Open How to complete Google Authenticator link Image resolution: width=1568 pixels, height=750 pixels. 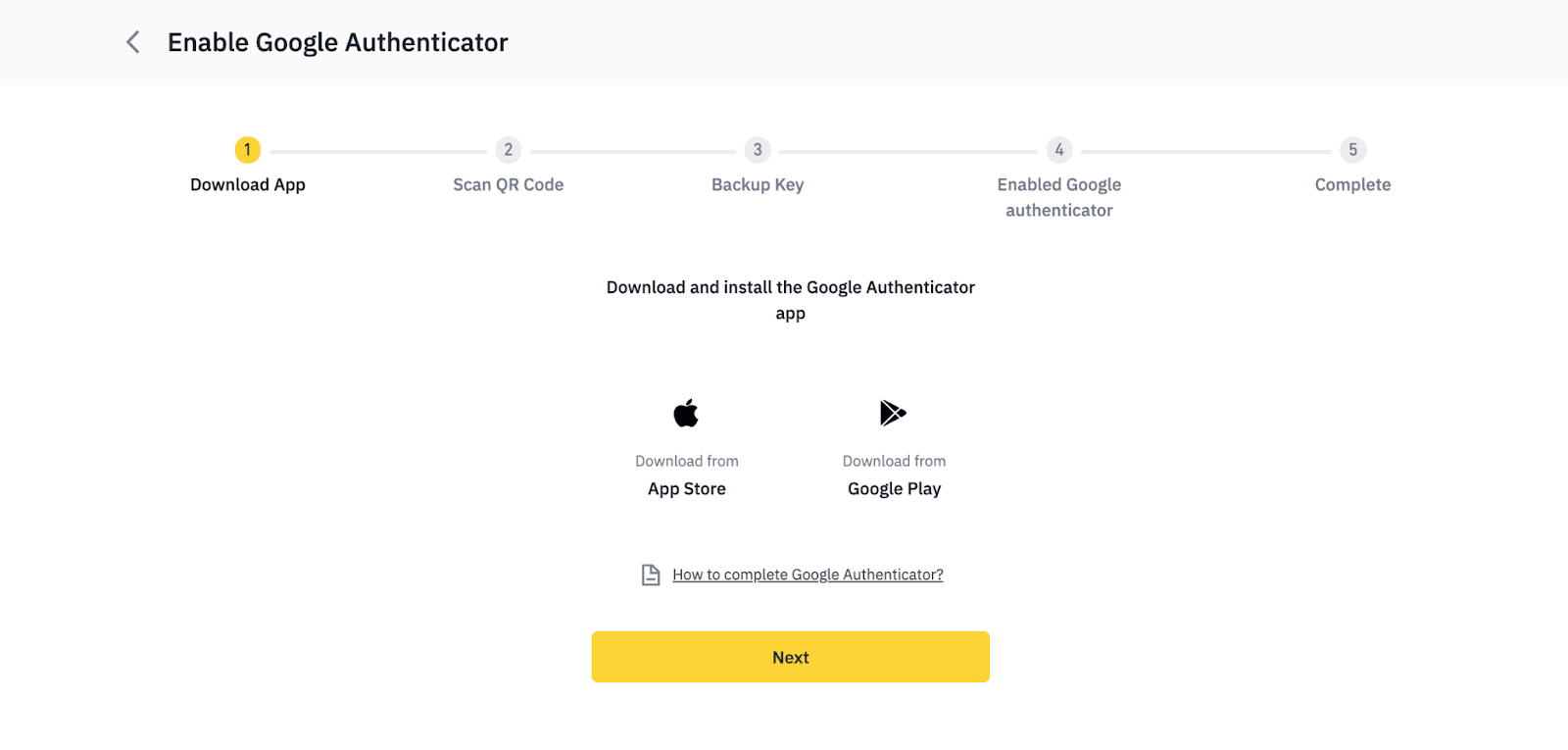tap(808, 575)
